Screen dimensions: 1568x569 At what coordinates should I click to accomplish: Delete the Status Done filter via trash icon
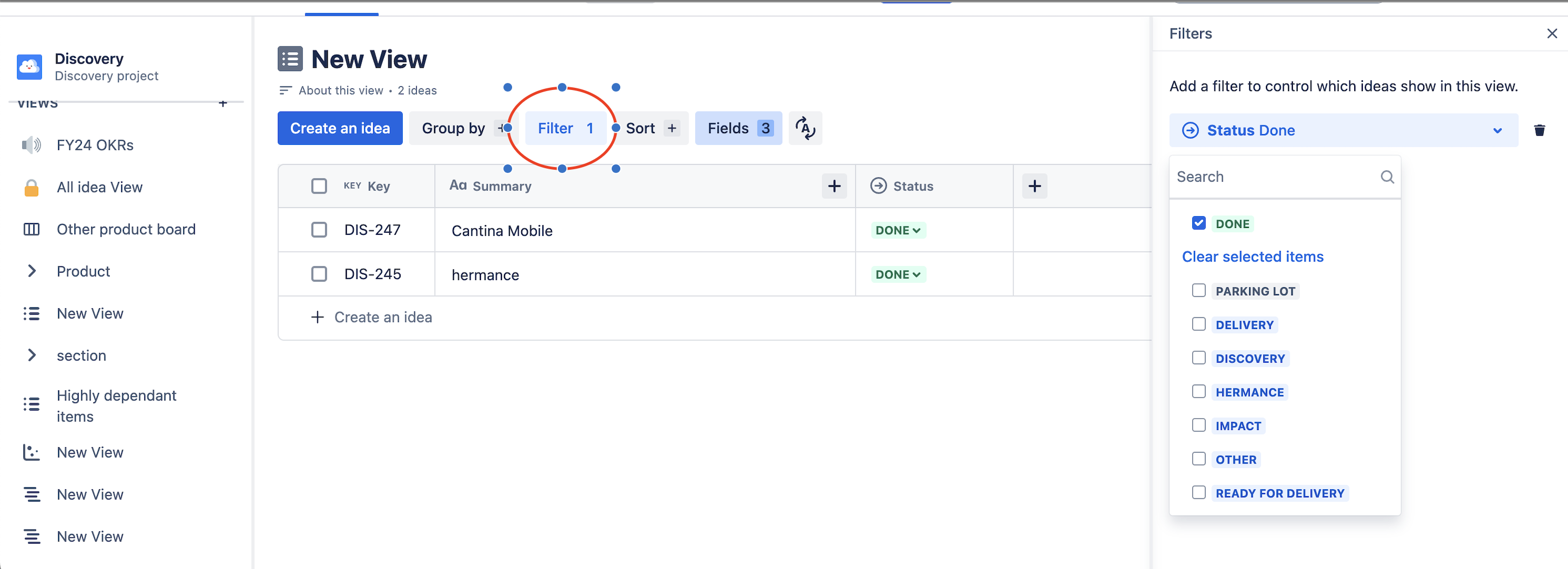(x=1540, y=130)
